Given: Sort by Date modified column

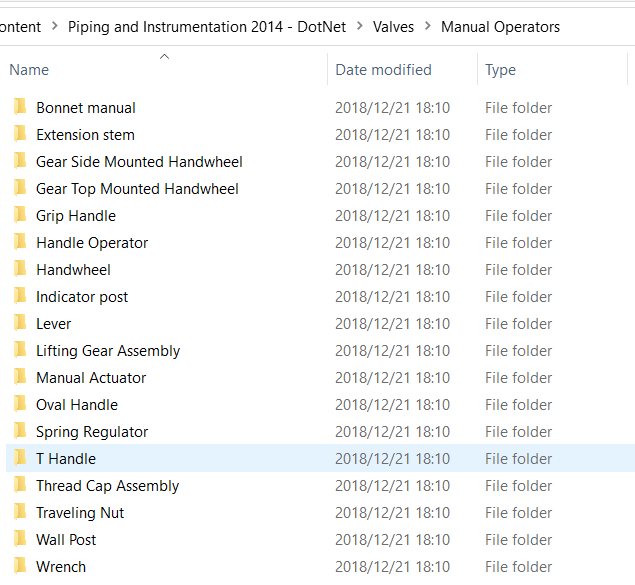Looking at the screenshot, I should (x=383, y=70).
